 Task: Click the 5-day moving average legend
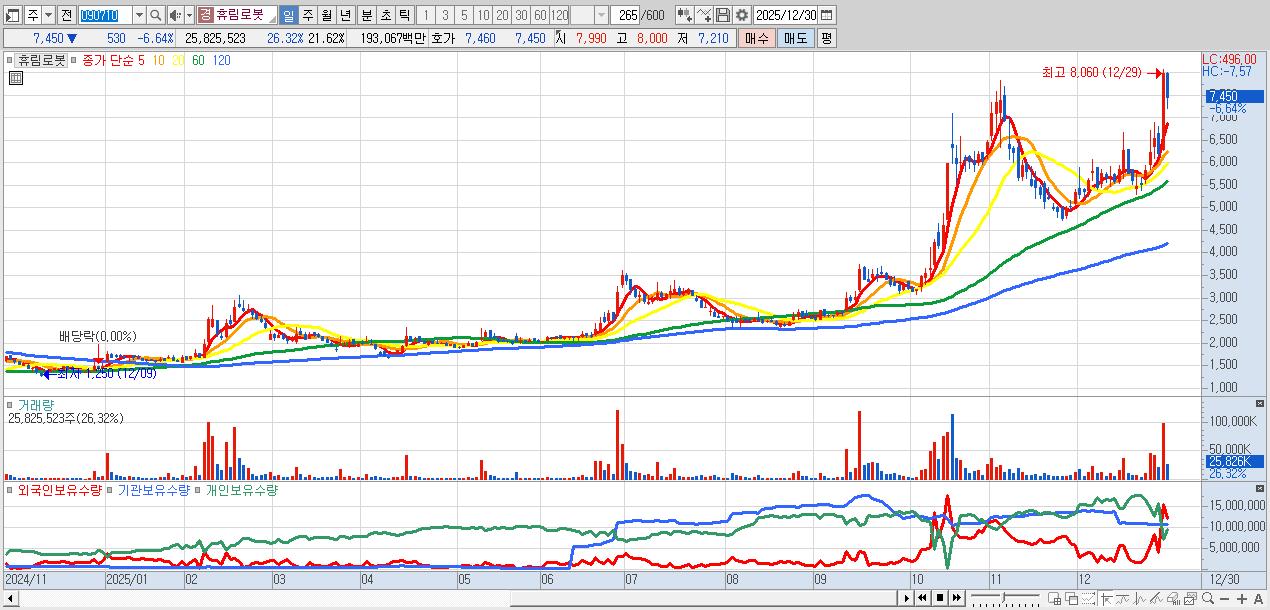(x=141, y=60)
